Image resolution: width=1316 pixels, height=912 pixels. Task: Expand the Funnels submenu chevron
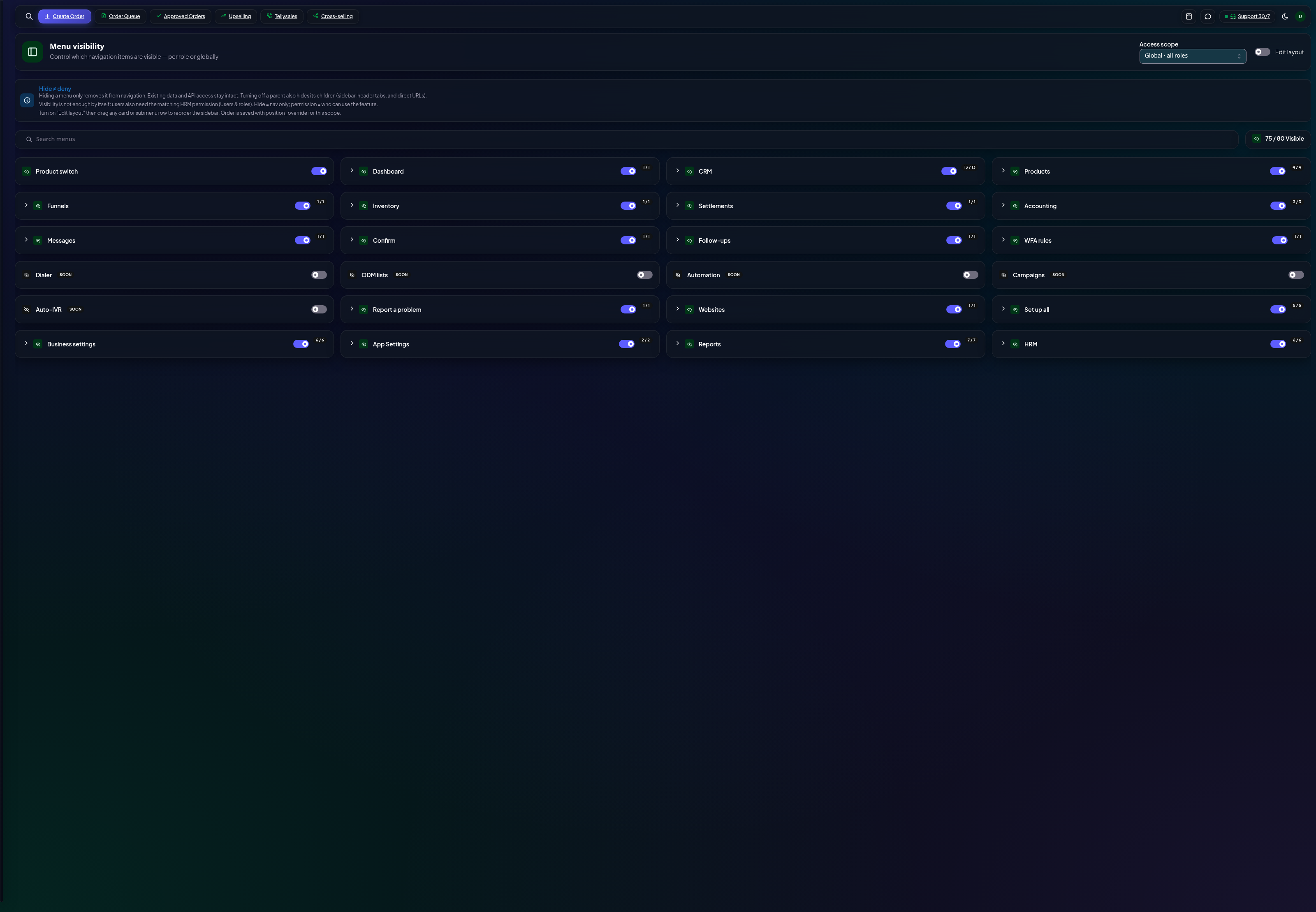pyautogui.click(x=26, y=205)
